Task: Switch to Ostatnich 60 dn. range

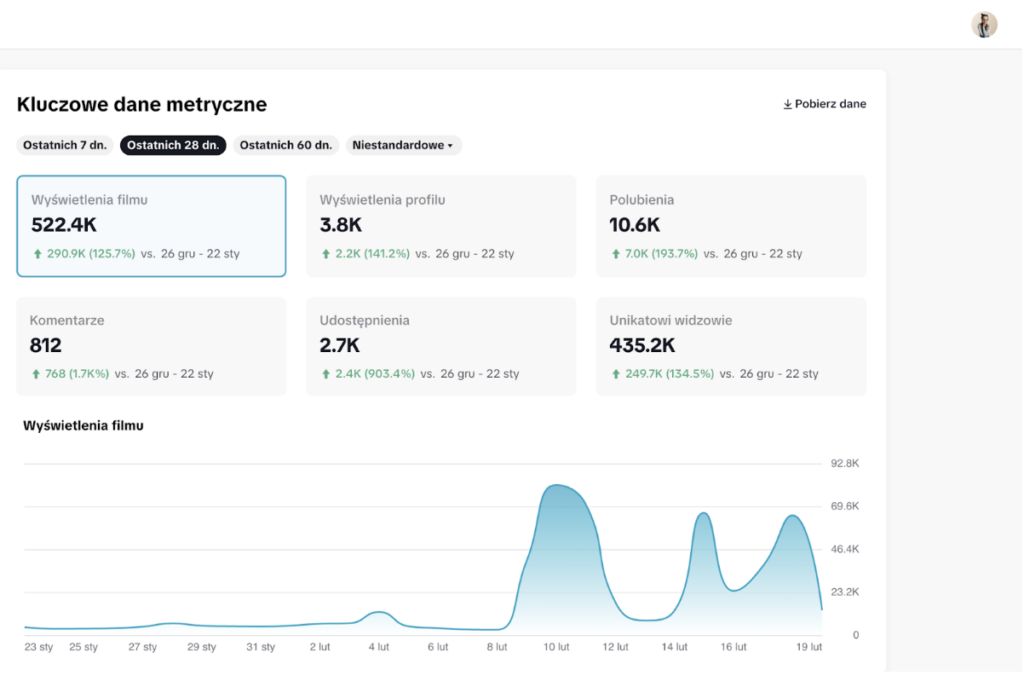Action: tap(285, 145)
